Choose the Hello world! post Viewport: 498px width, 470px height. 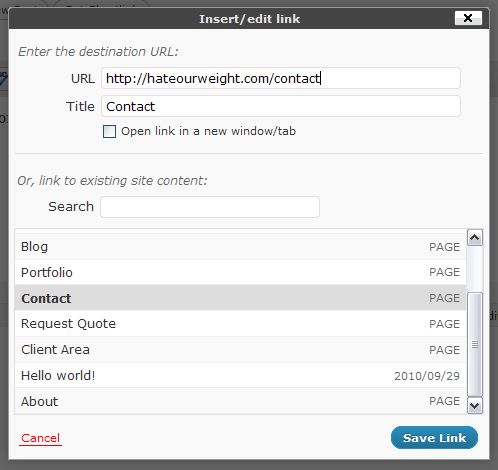[x=240, y=376]
